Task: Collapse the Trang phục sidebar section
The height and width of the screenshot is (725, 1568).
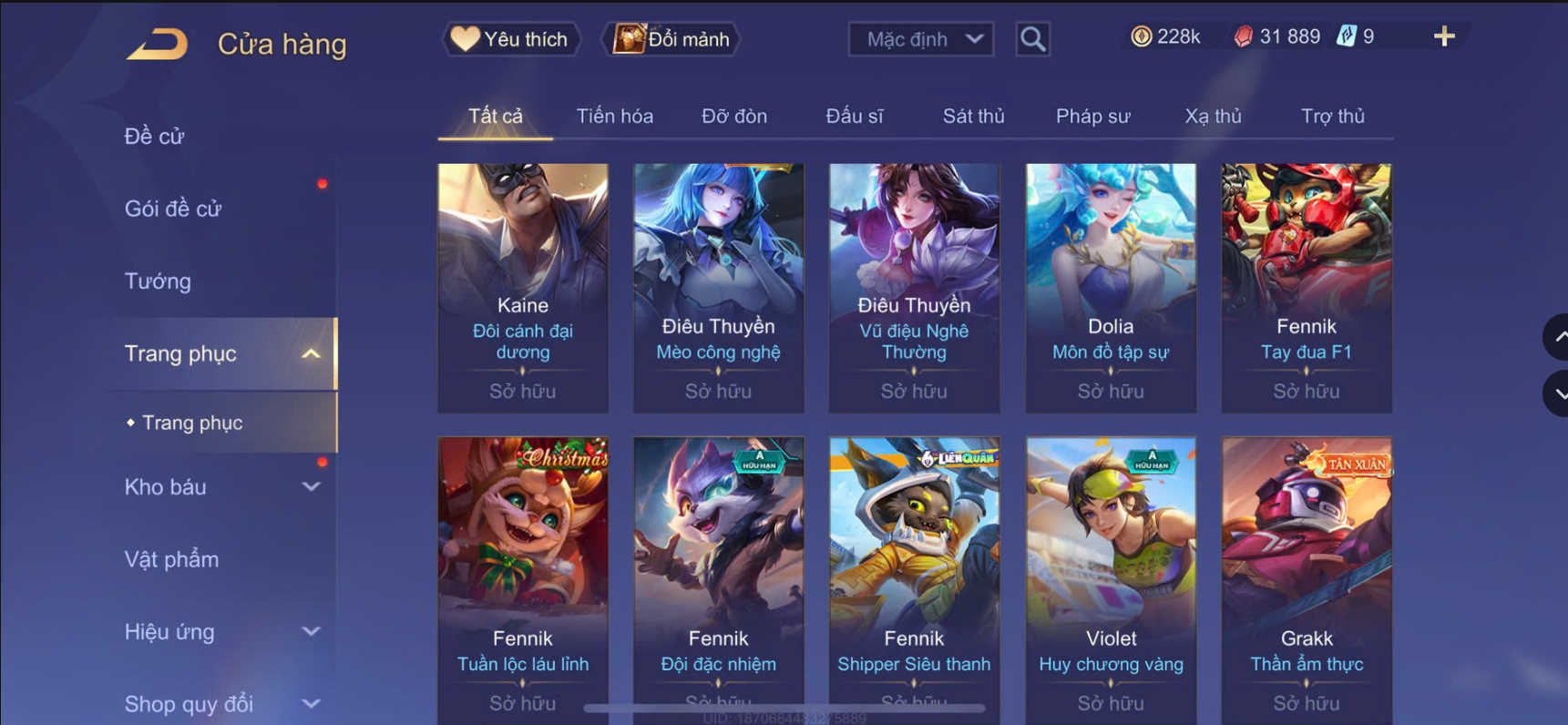Action: pyautogui.click(x=311, y=353)
